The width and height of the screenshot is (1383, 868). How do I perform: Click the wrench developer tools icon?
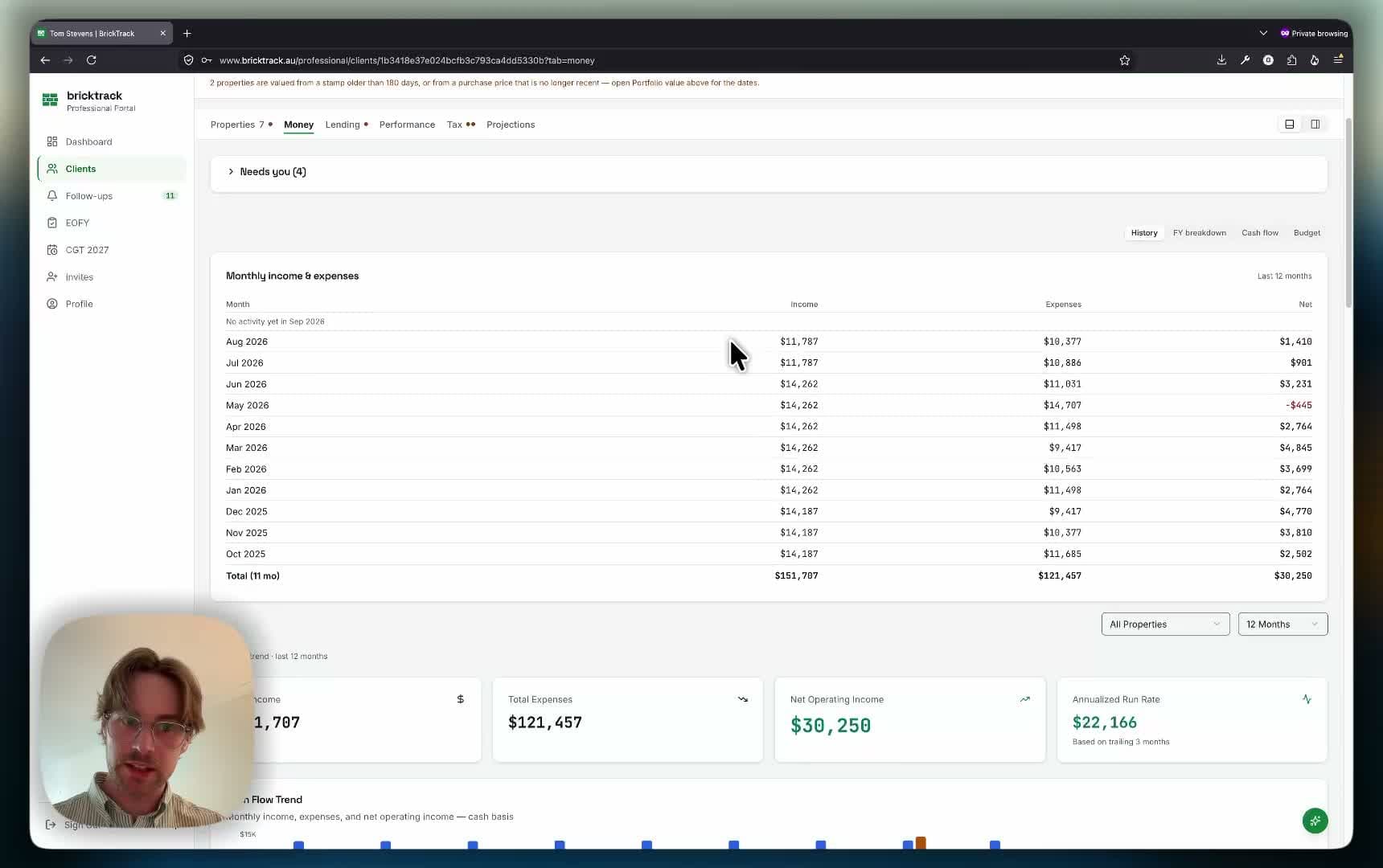1245,60
